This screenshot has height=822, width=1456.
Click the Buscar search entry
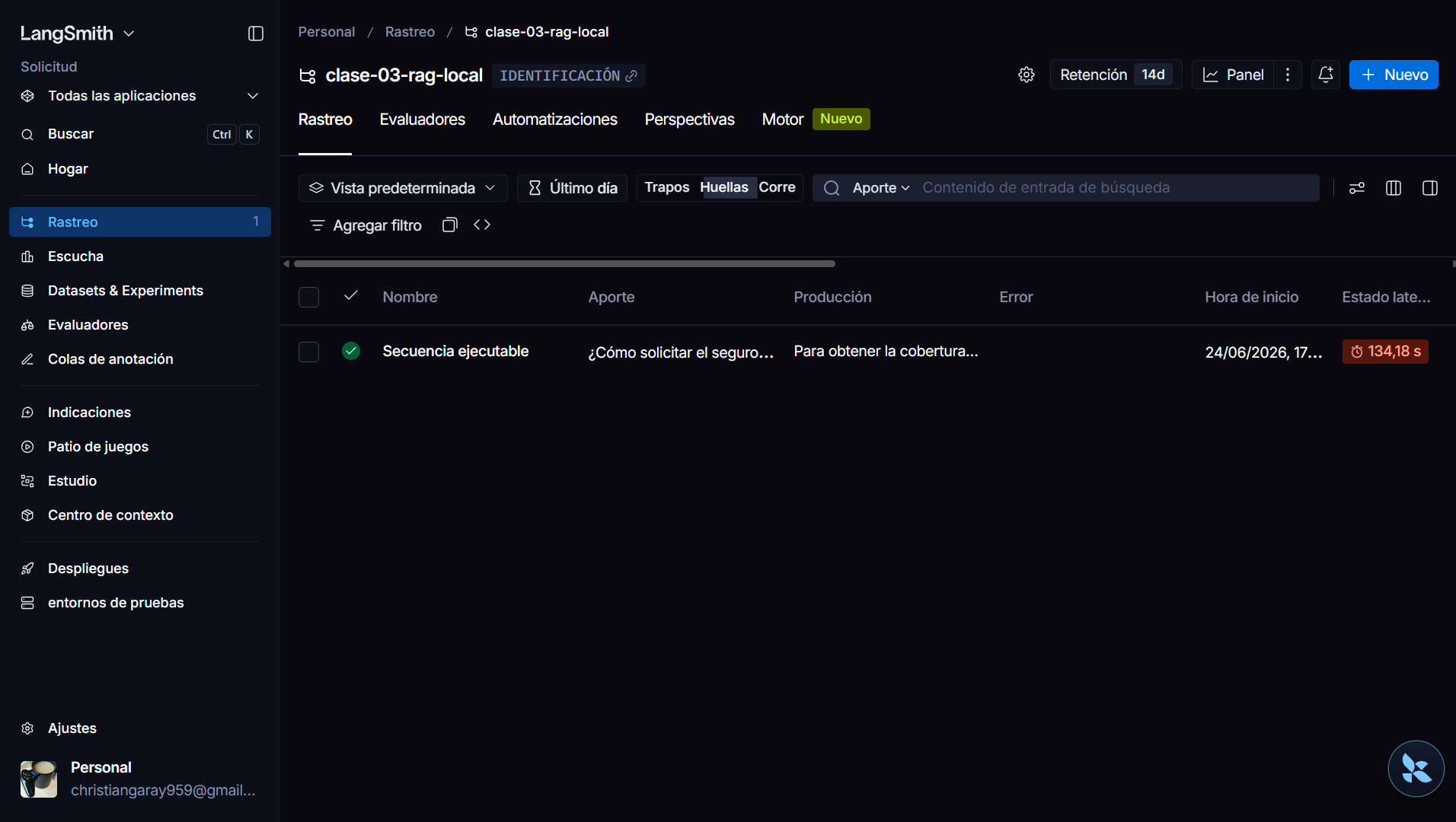click(140, 135)
